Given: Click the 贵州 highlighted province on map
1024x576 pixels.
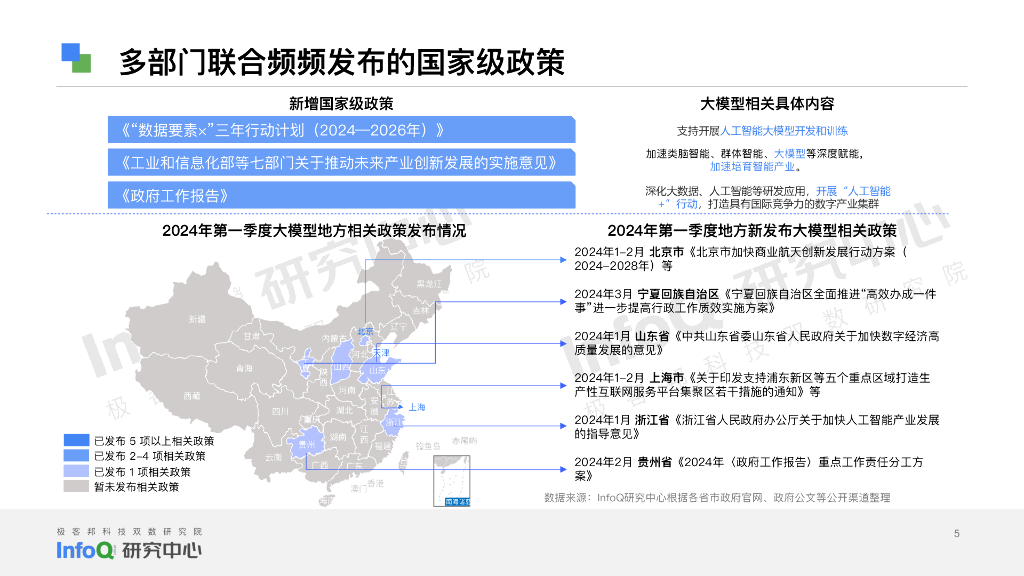Looking at the screenshot, I should point(306,444).
